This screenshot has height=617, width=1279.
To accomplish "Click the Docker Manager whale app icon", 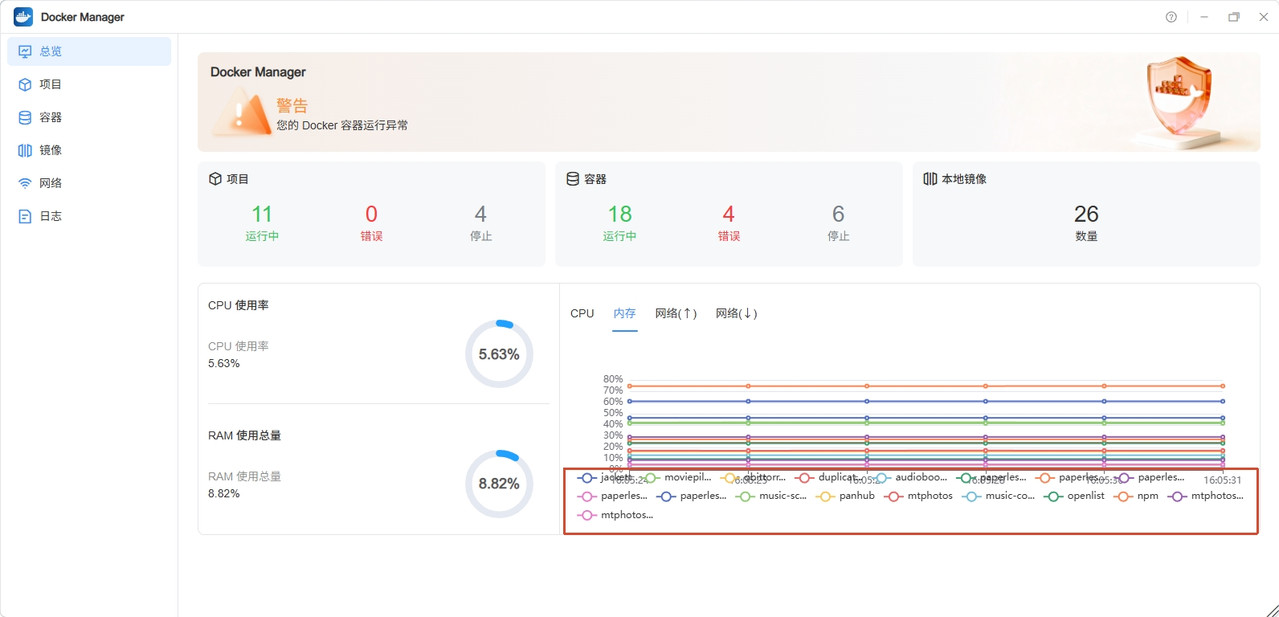I will pyautogui.click(x=23, y=17).
